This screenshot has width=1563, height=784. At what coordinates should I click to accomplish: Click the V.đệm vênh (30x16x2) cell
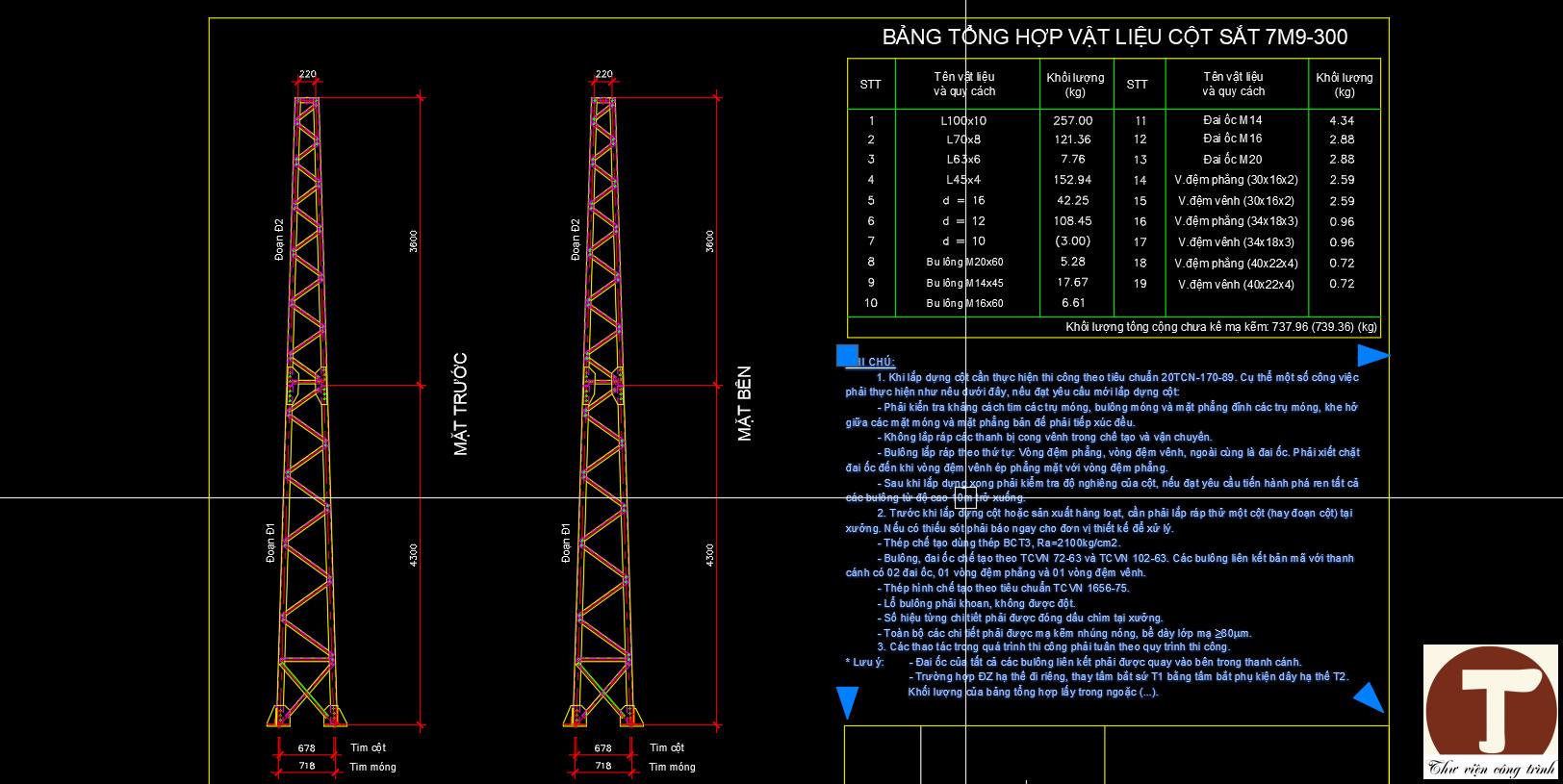[x=1237, y=201]
